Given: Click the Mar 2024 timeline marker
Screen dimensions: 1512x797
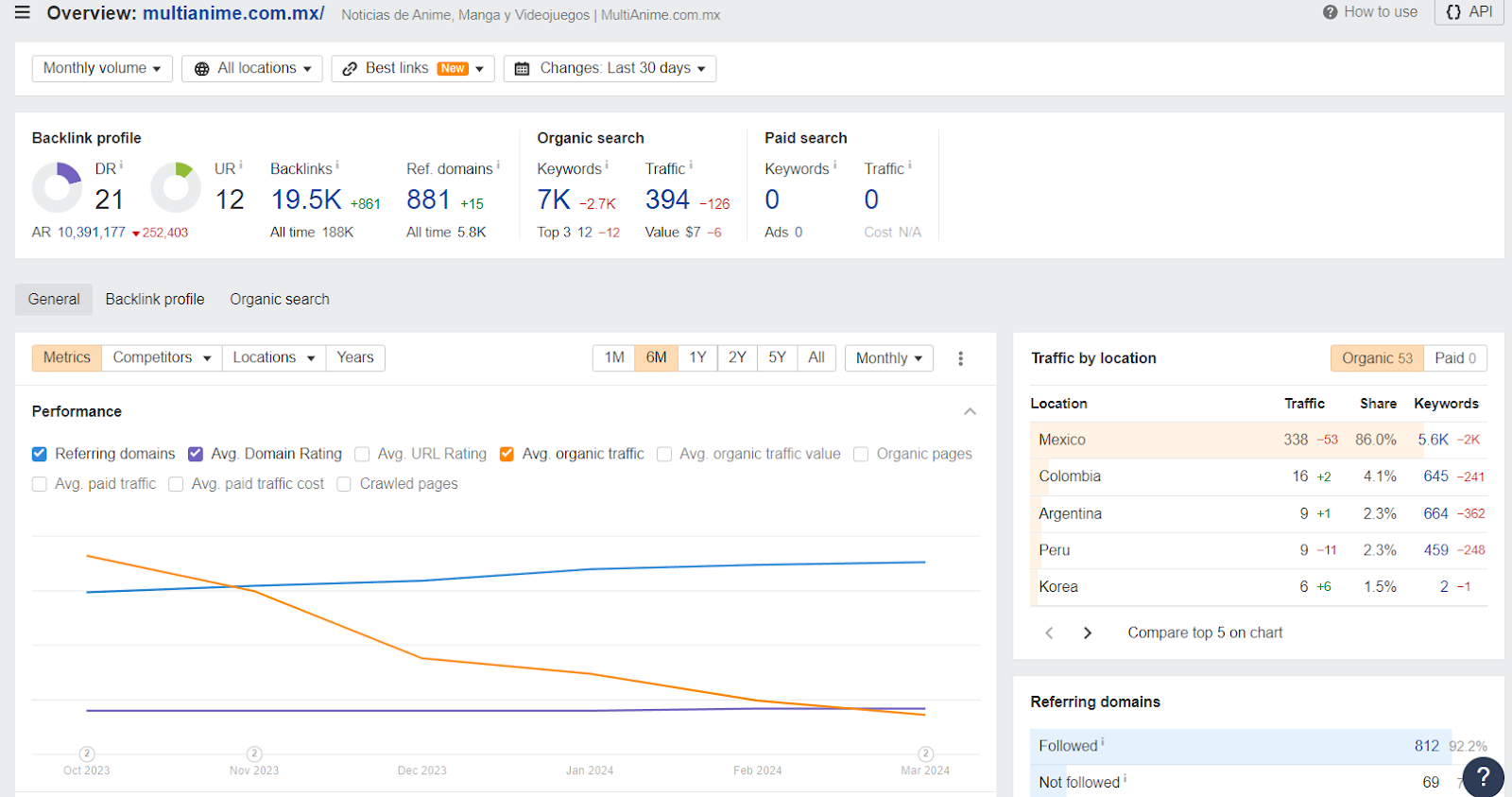Looking at the screenshot, I should click(926, 754).
